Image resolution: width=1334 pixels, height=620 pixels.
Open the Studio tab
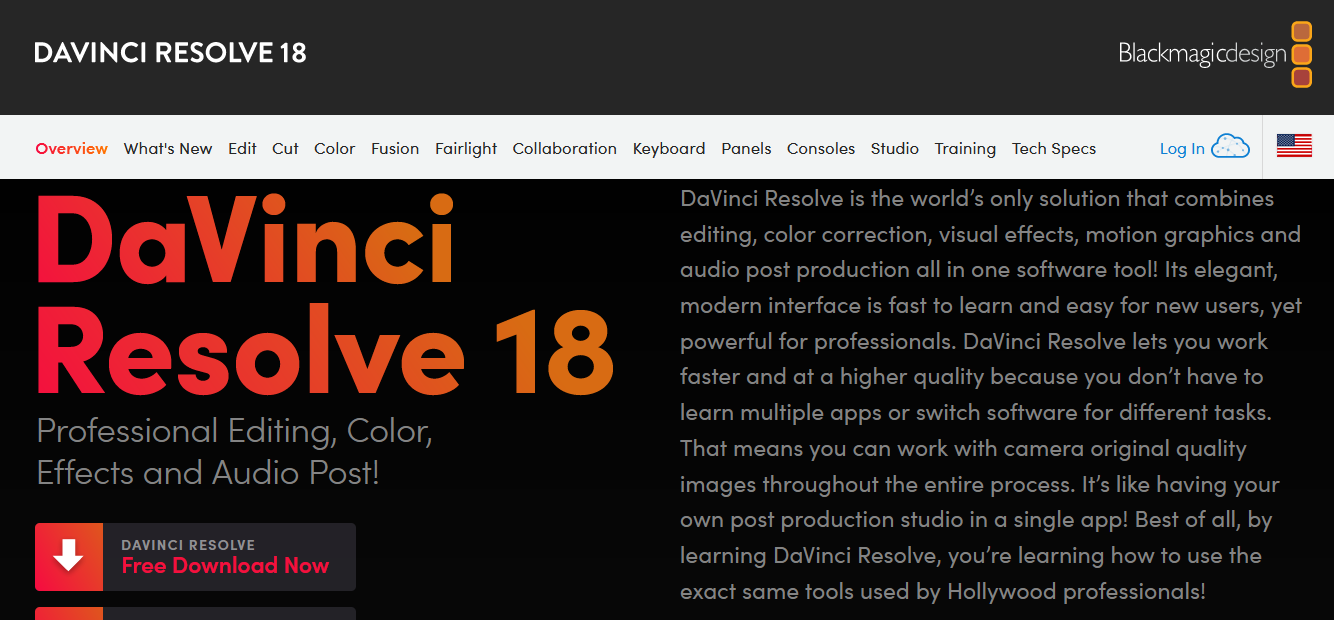[x=895, y=148]
